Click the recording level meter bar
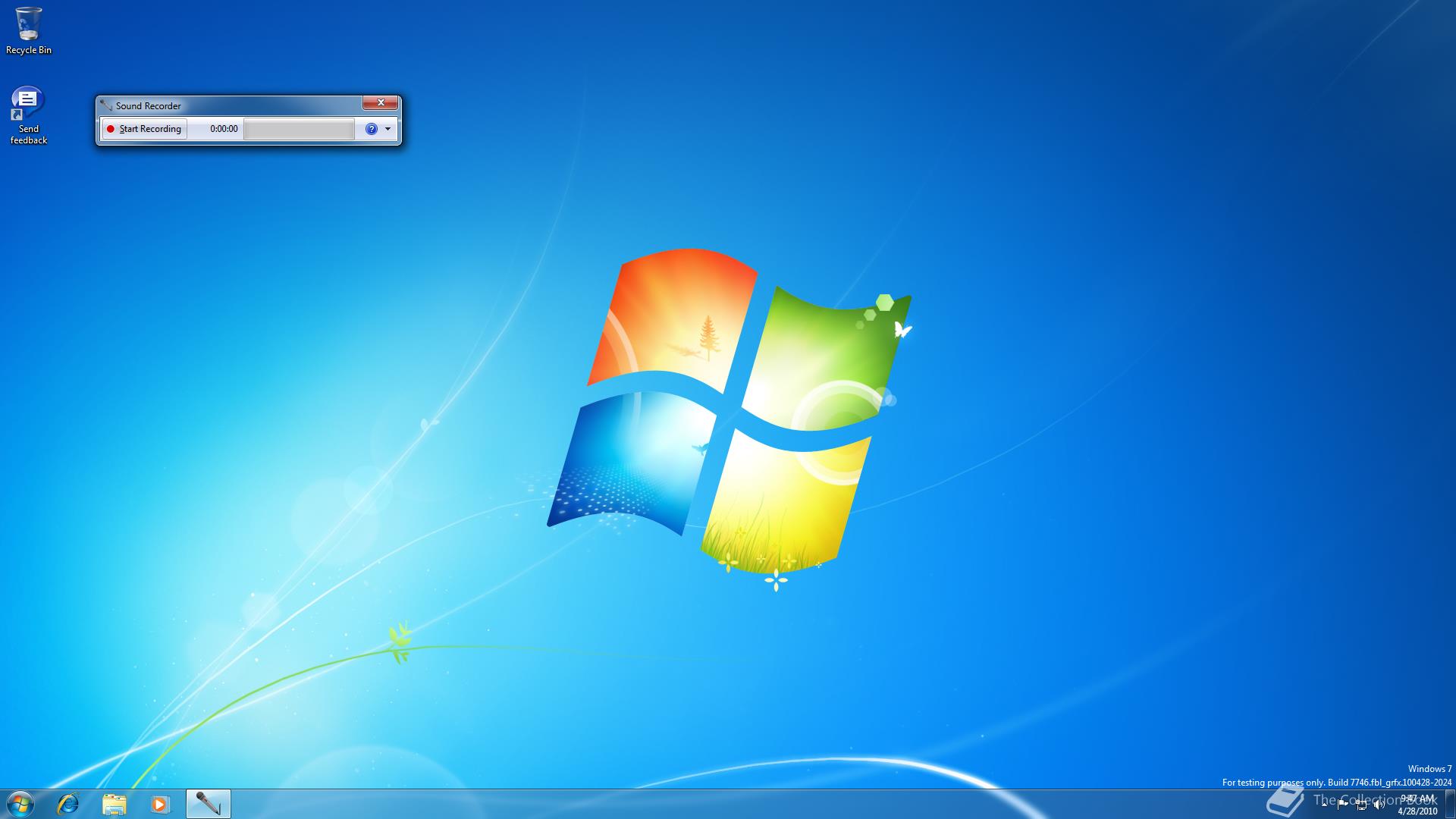The image size is (1456, 819). pos(299,129)
